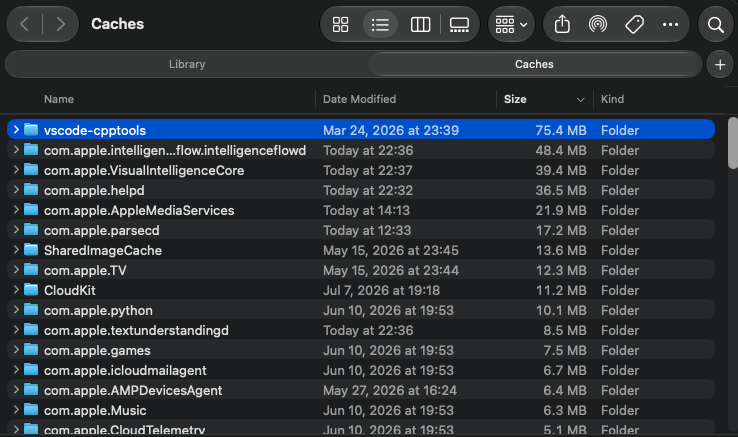The image size is (738, 437).
Task: Click the vertical scrollbar thumb
Action: (x=732, y=143)
